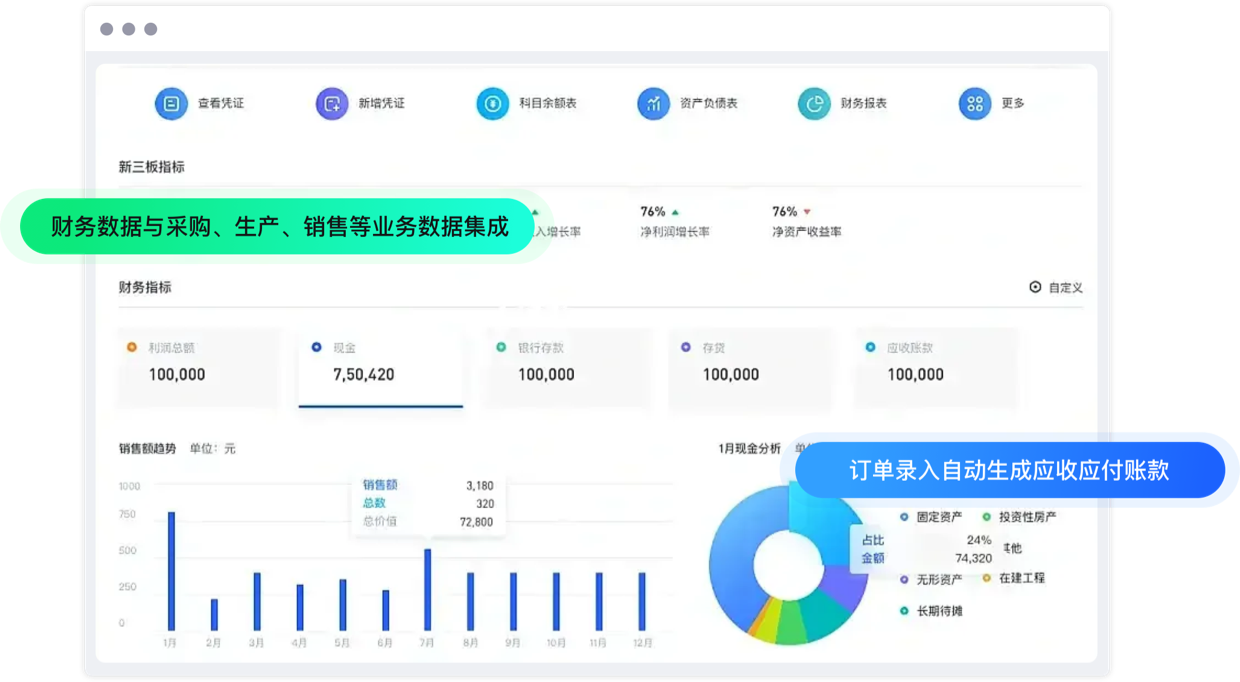
Task: Click the 1月 sales bar
Action: [x=171, y=571]
